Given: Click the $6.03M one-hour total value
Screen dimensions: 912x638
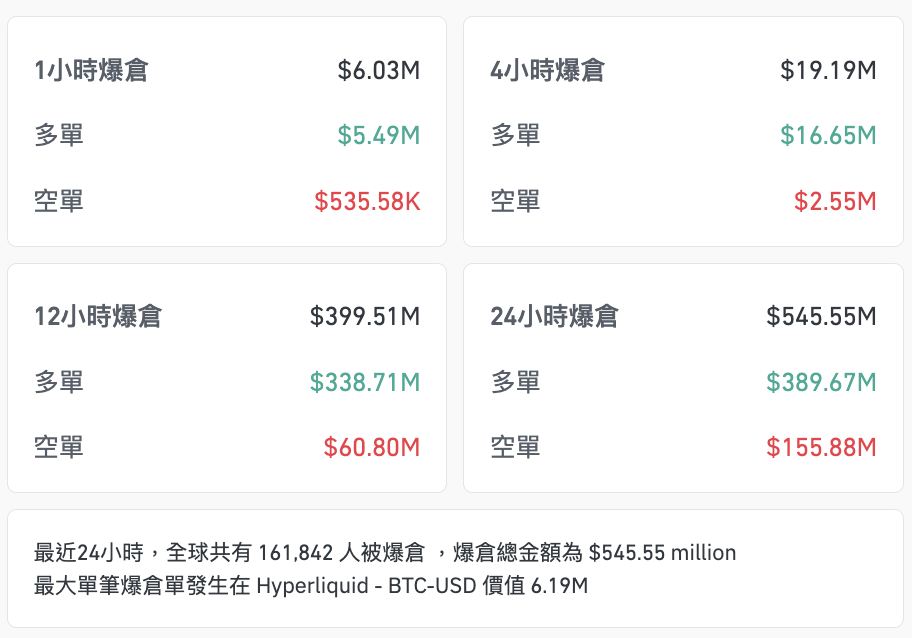Looking at the screenshot, I should coord(379,71).
